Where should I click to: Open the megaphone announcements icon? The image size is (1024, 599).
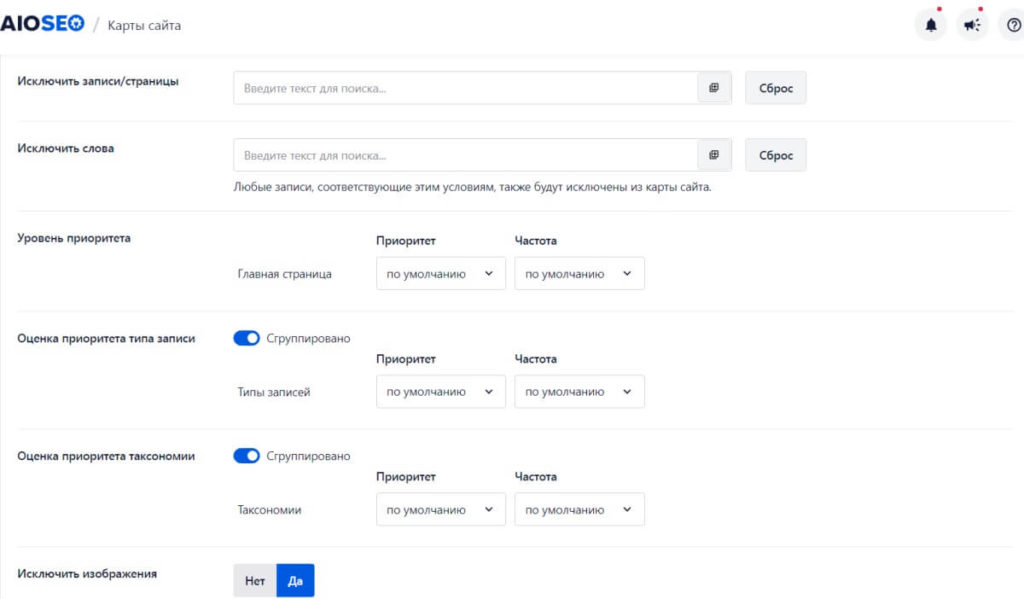[x=972, y=25]
